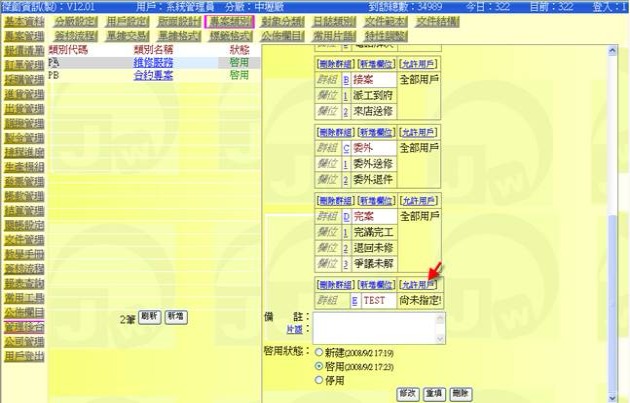Click the 片語 link beside the remark box

pos(294,328)
